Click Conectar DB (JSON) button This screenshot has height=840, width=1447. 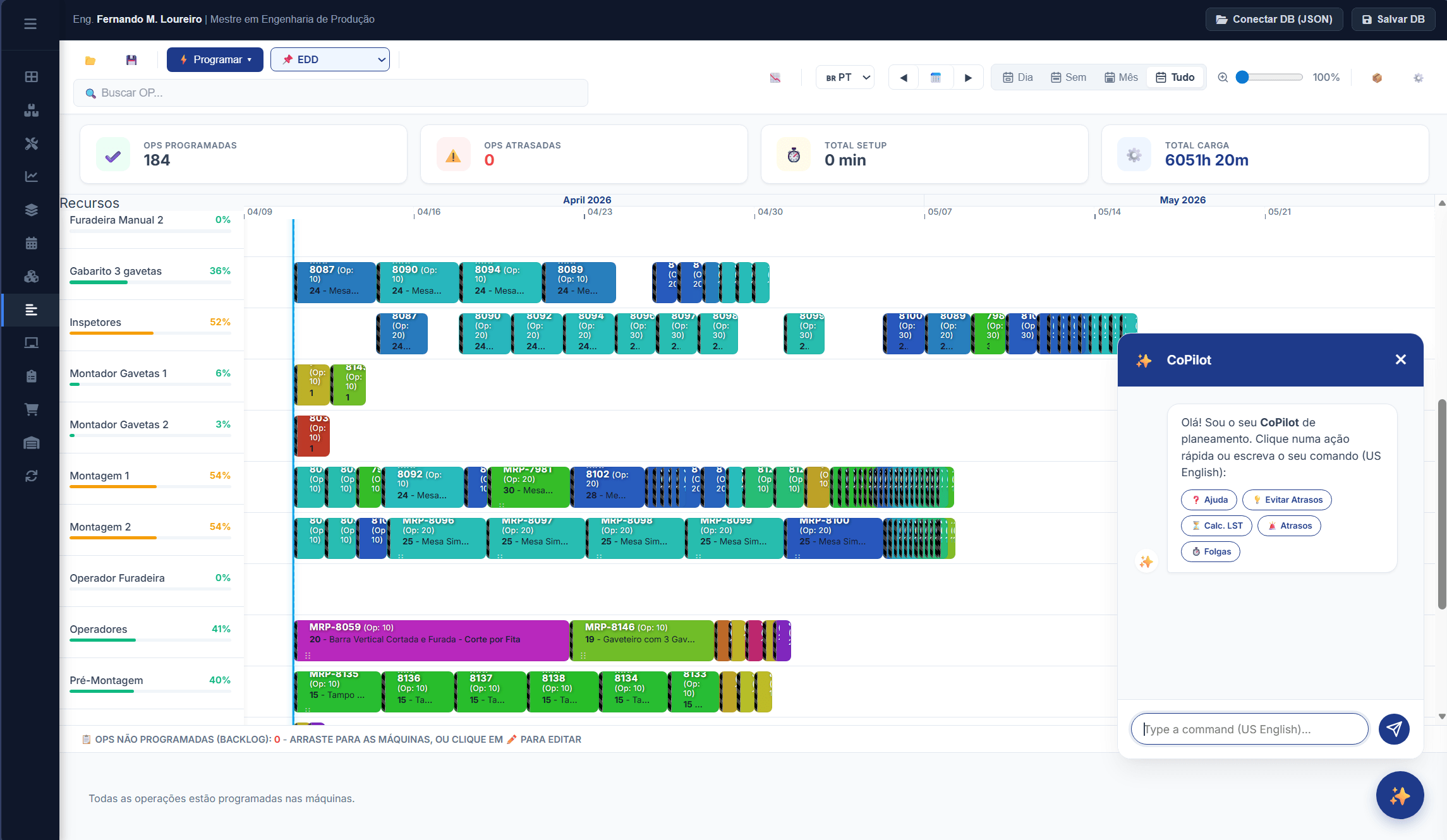[x=1274, y=20]
